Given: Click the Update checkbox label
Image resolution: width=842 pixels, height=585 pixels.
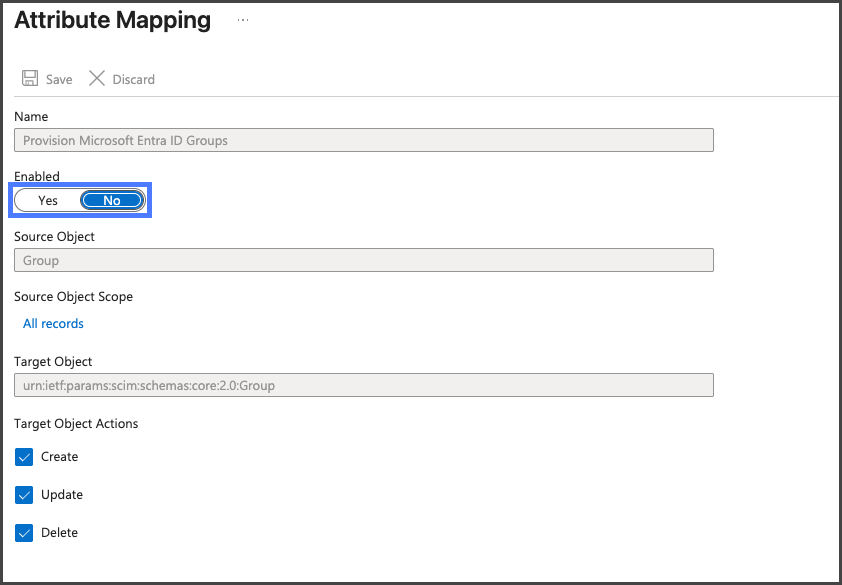Looking at the screenshot, I should (x=62, y=495).
